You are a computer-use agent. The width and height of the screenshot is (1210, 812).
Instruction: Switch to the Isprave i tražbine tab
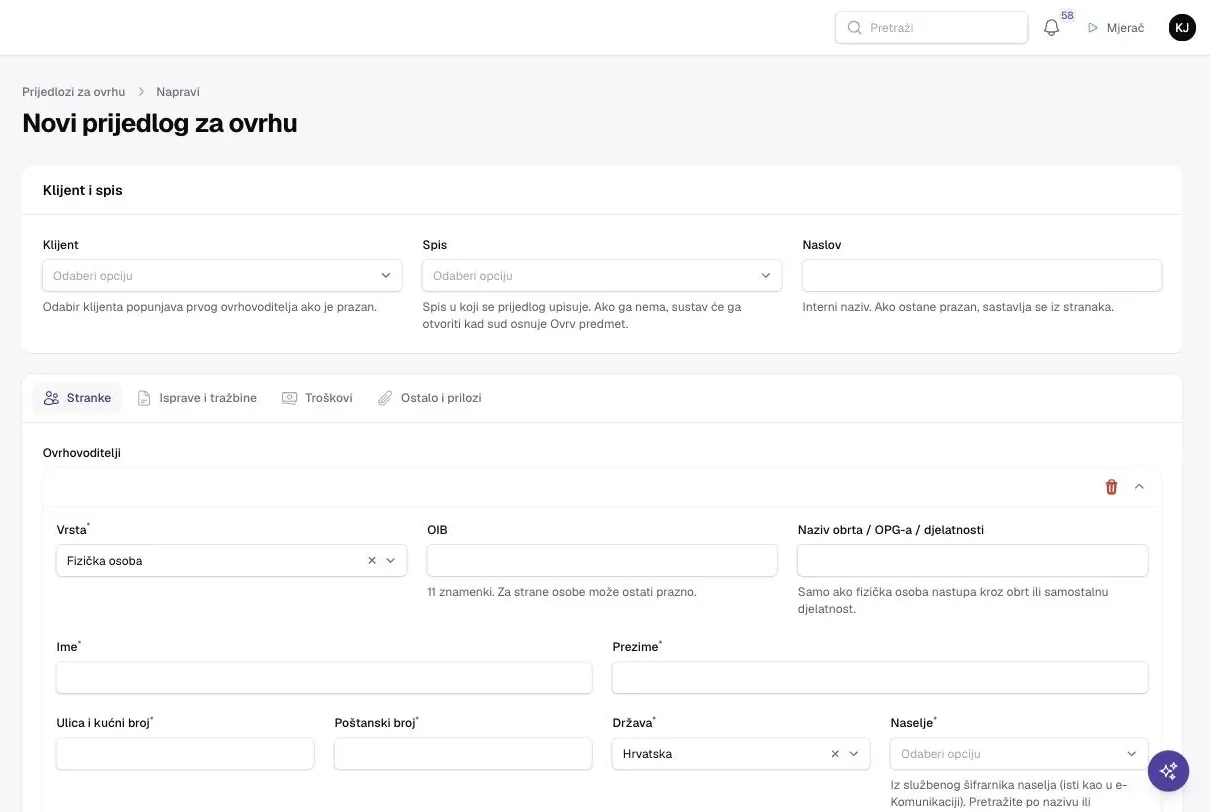click(x=197, y=398)
